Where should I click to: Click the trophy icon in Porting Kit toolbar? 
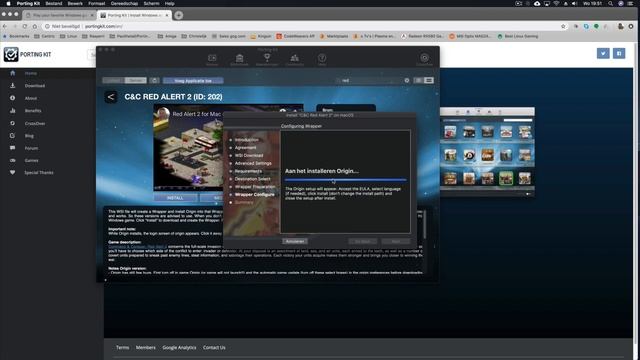[x=267, y=58]
